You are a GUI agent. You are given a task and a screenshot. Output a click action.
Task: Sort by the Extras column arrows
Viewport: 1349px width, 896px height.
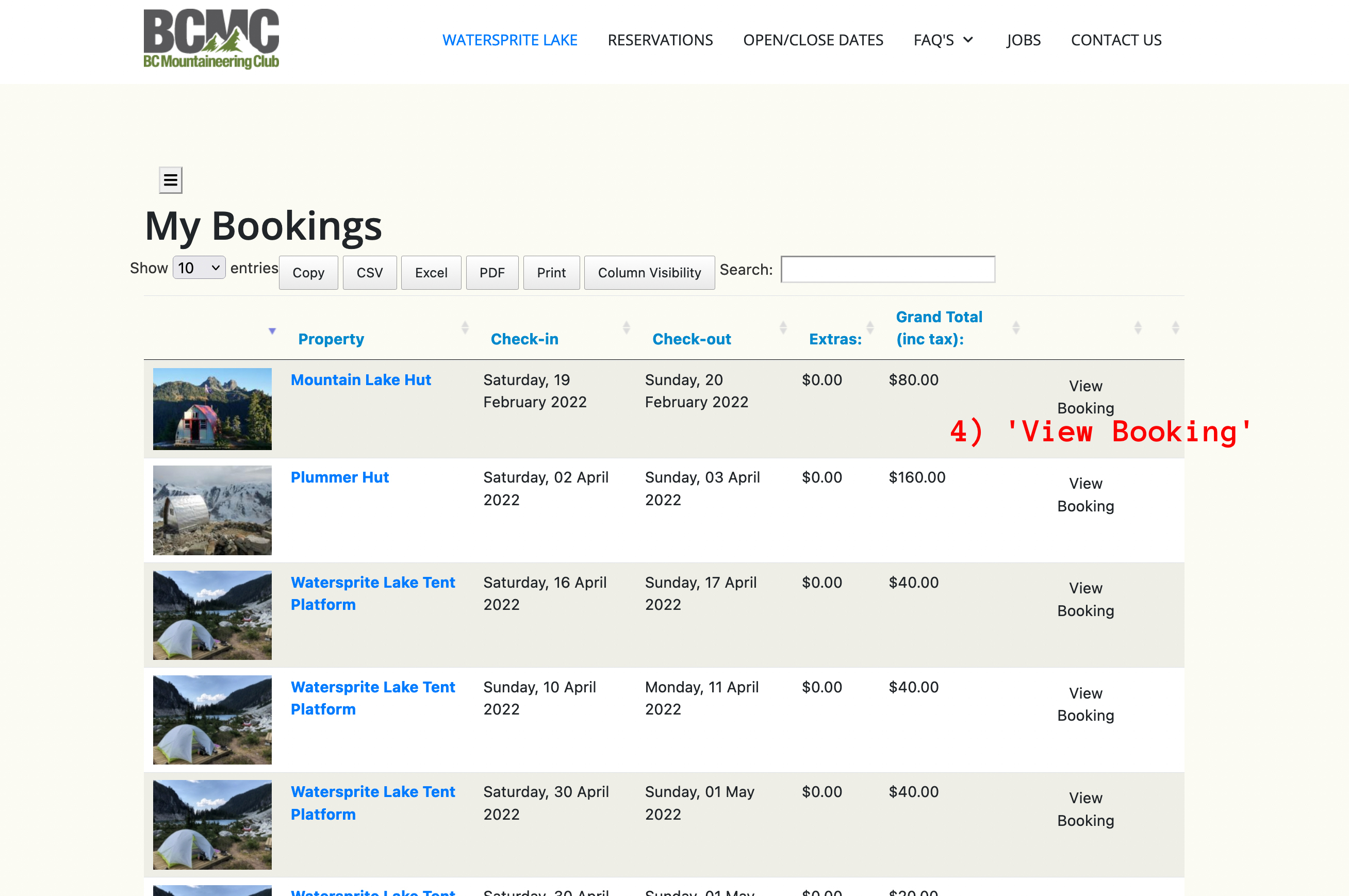click(870, 327)
